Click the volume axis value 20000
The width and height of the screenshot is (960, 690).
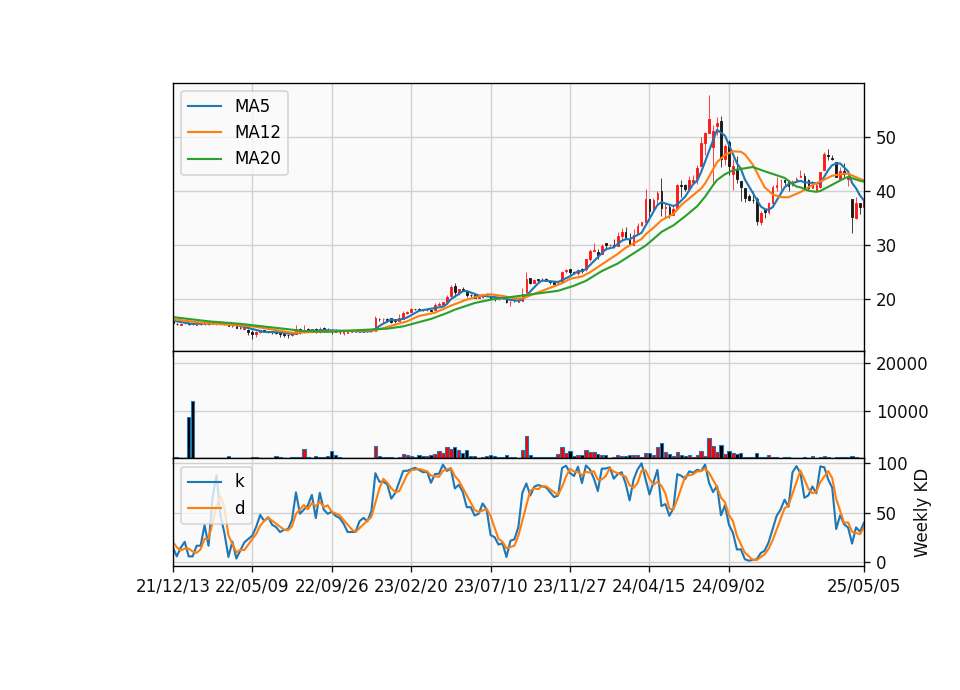tap(902, 364)
